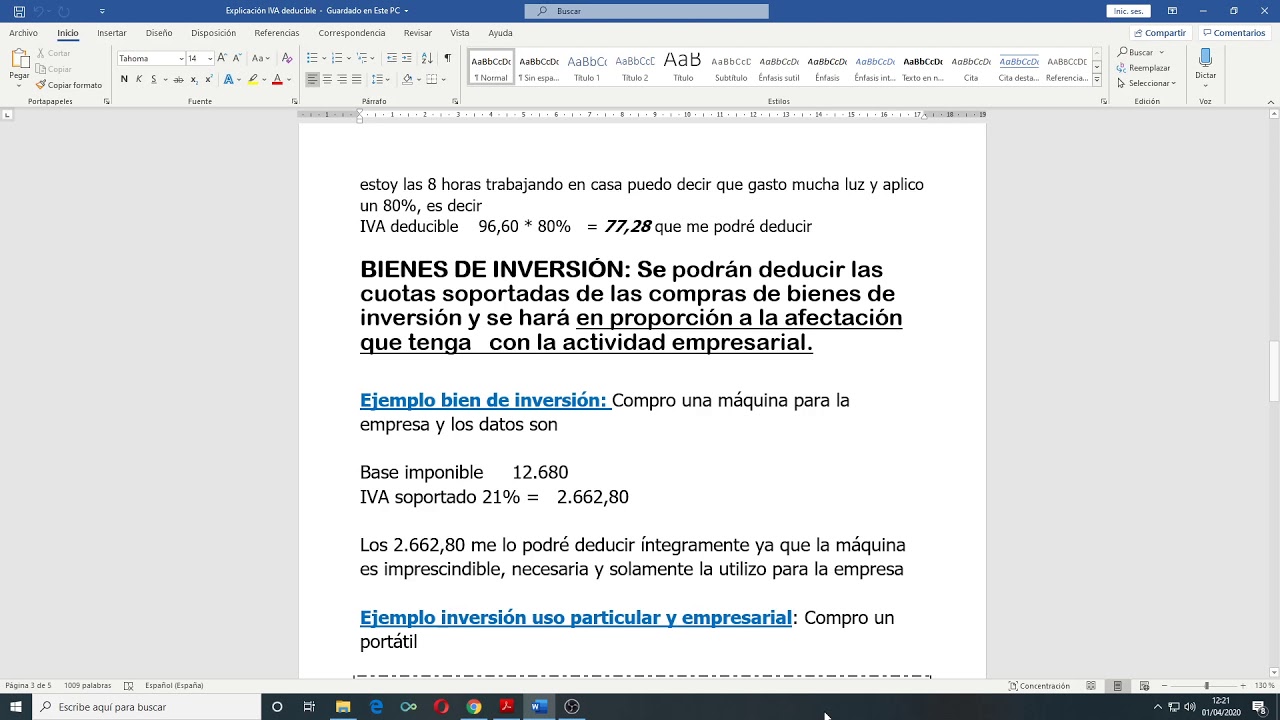This screenshot has height=720, width=1280.
Task: Toggle the bulleted list option
Action: pos(313,58)
